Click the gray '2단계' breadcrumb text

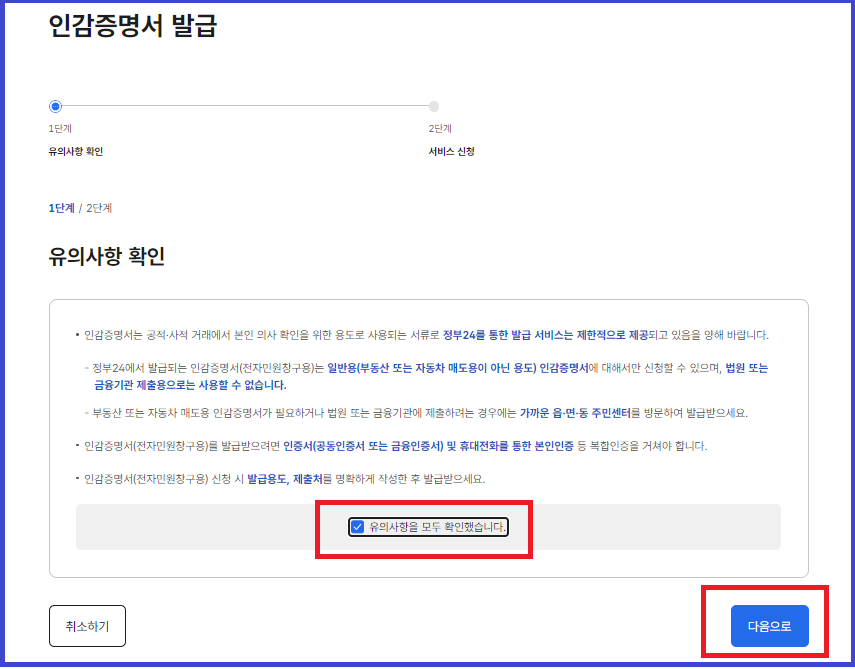pos(99,208)
